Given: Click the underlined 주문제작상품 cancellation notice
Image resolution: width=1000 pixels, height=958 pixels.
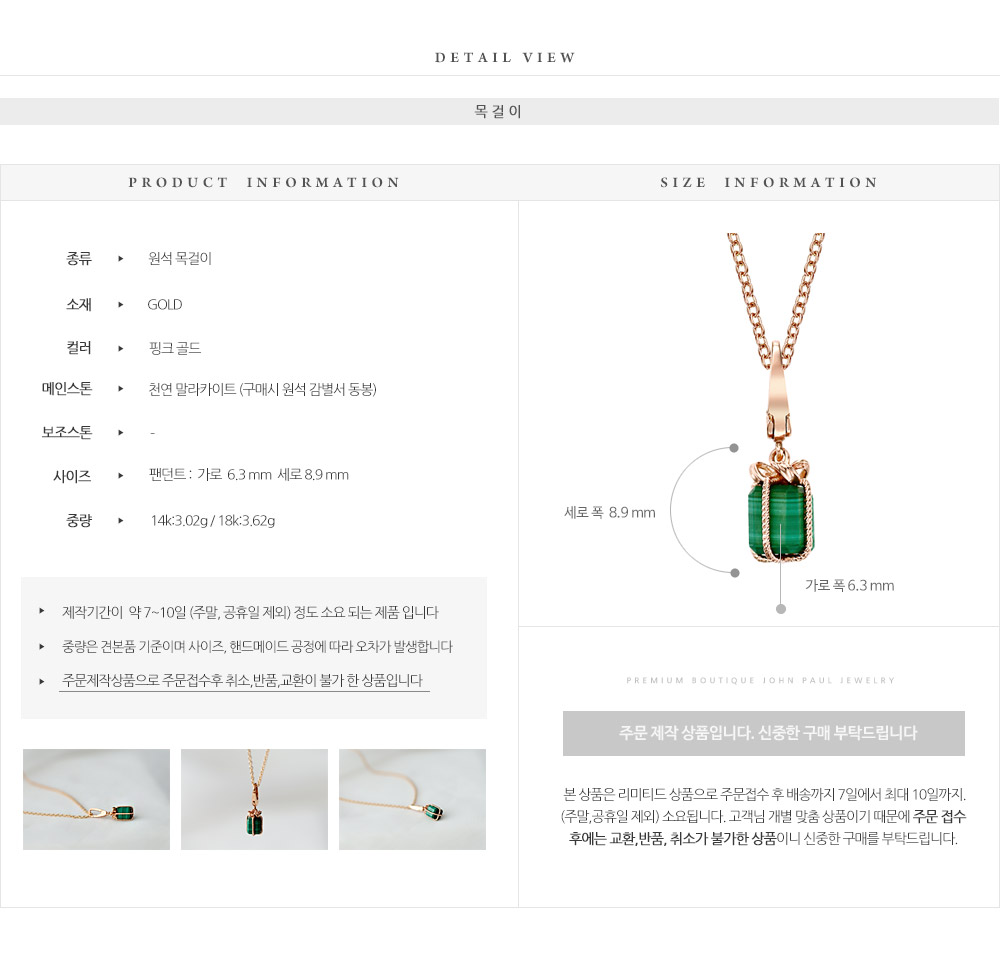Looking at the screenshot, I should 243,681.
